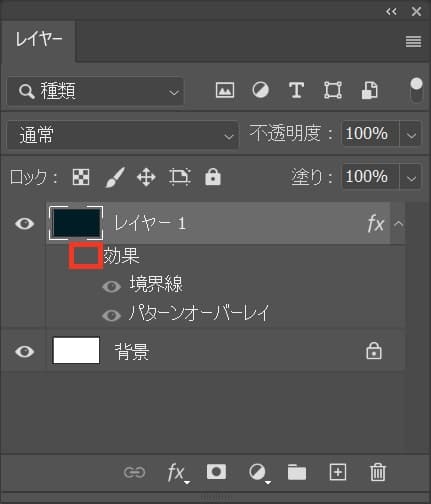
Task: Filter for type layers icon
Action: tap(296, 90)
